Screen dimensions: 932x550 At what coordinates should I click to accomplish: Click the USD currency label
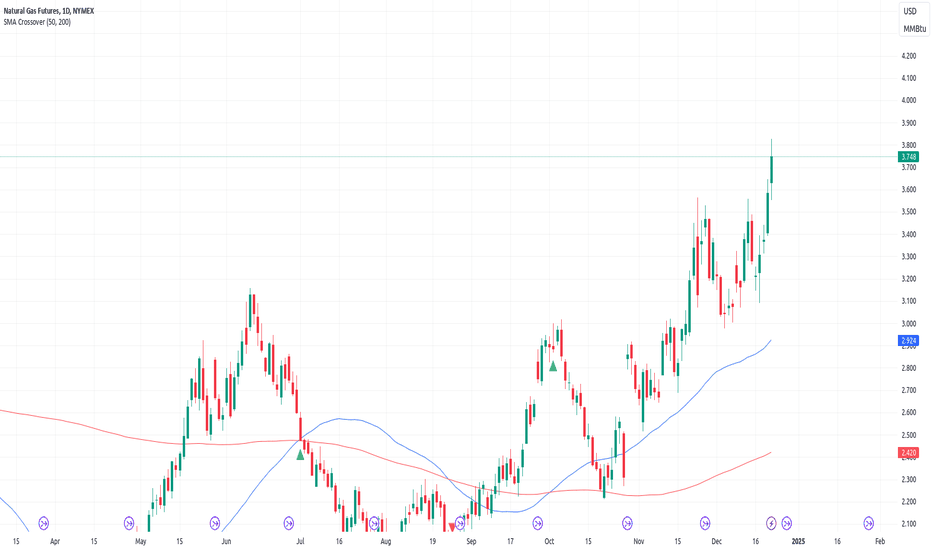[x=910, y=11]
